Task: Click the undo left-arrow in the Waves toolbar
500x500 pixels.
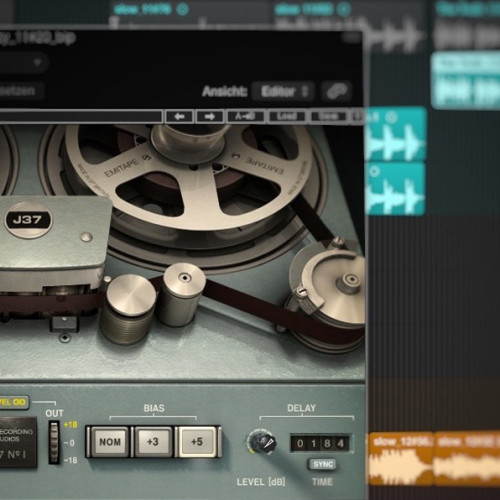Action: pos(179,117)
